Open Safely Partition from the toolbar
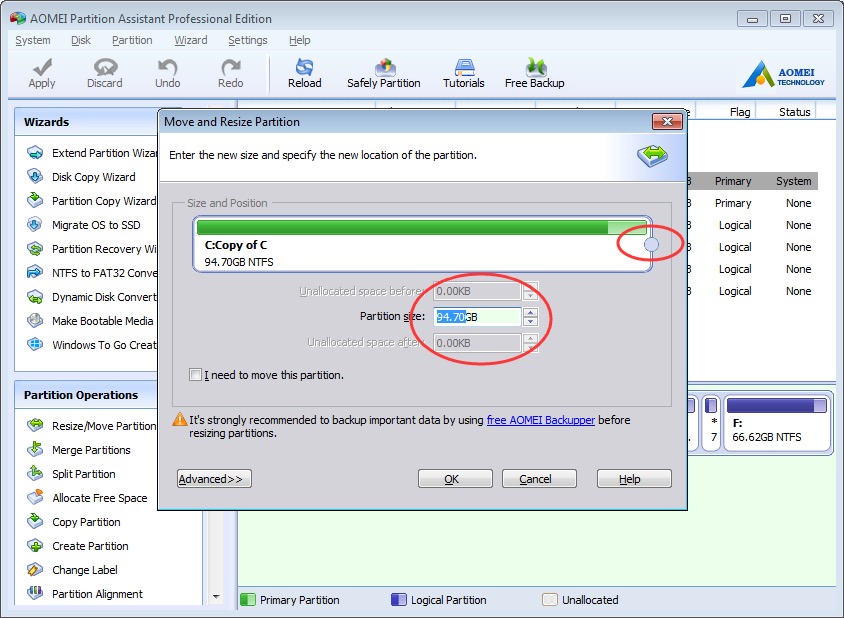This screenshot has width=844, height=618. (384, 71)
